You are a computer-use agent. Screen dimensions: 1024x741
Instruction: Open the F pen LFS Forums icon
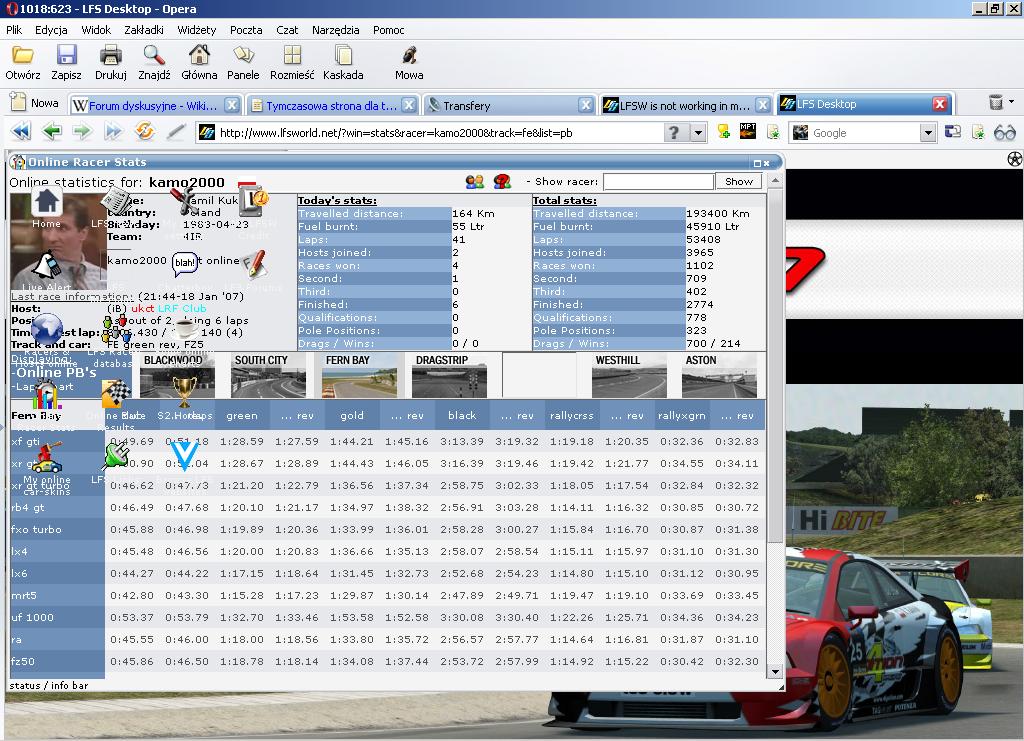coord(253,264)
